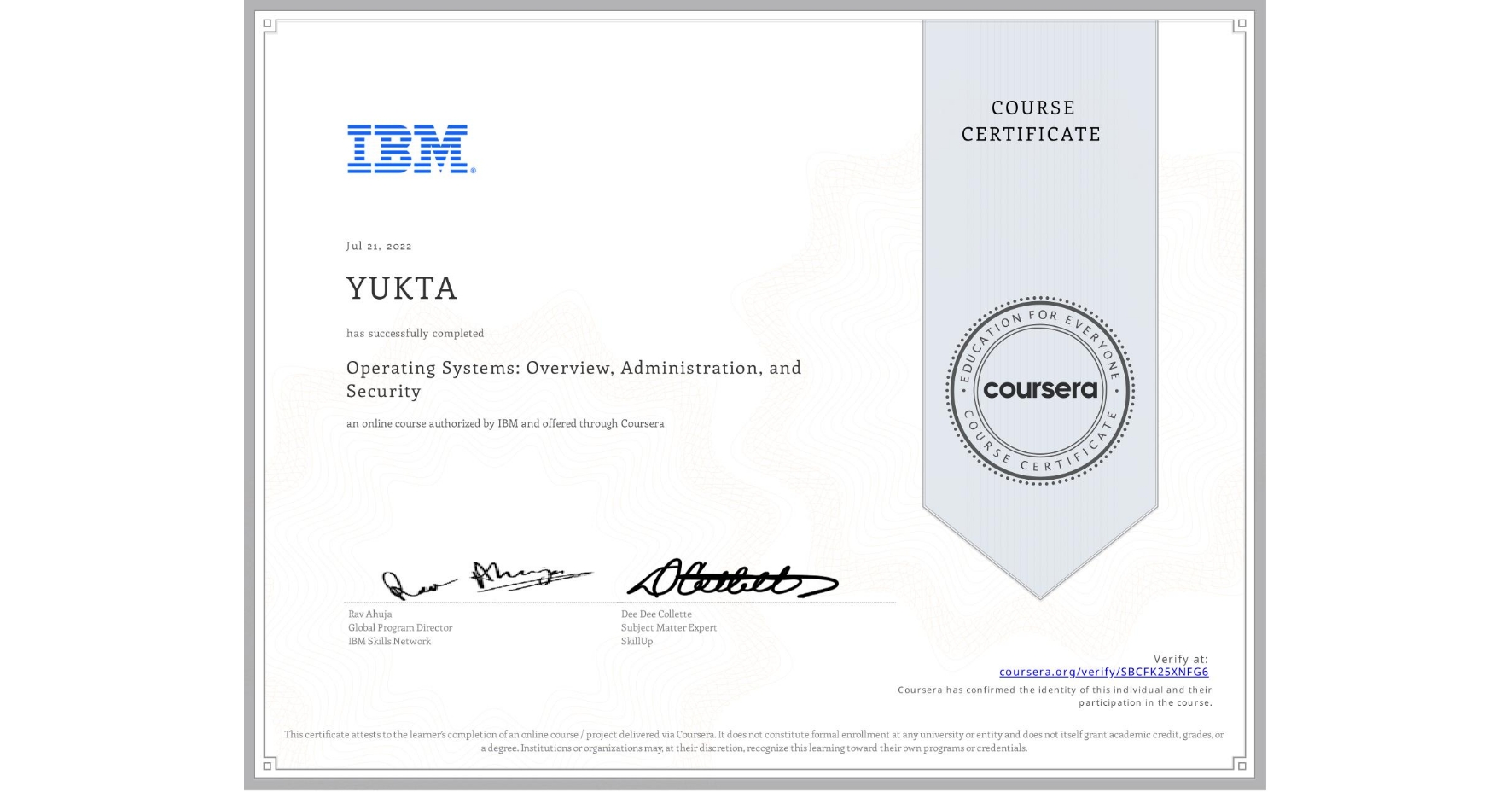Select Rav Ahuja's signature
This screenshot has width=1512, height=792.
(x=486, y=579)
